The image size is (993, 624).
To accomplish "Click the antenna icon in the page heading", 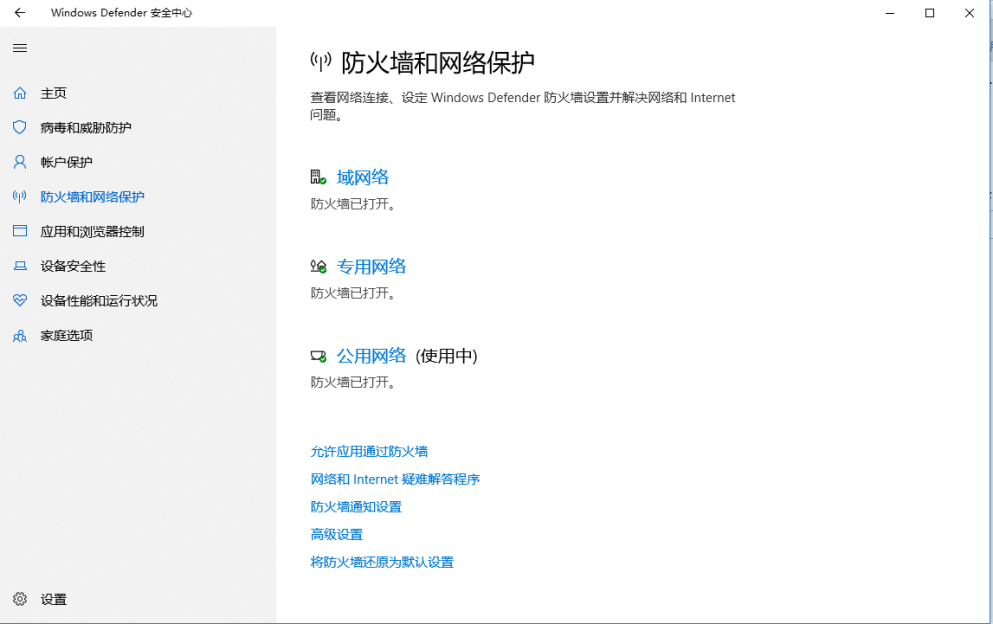I will coord(321,61).
